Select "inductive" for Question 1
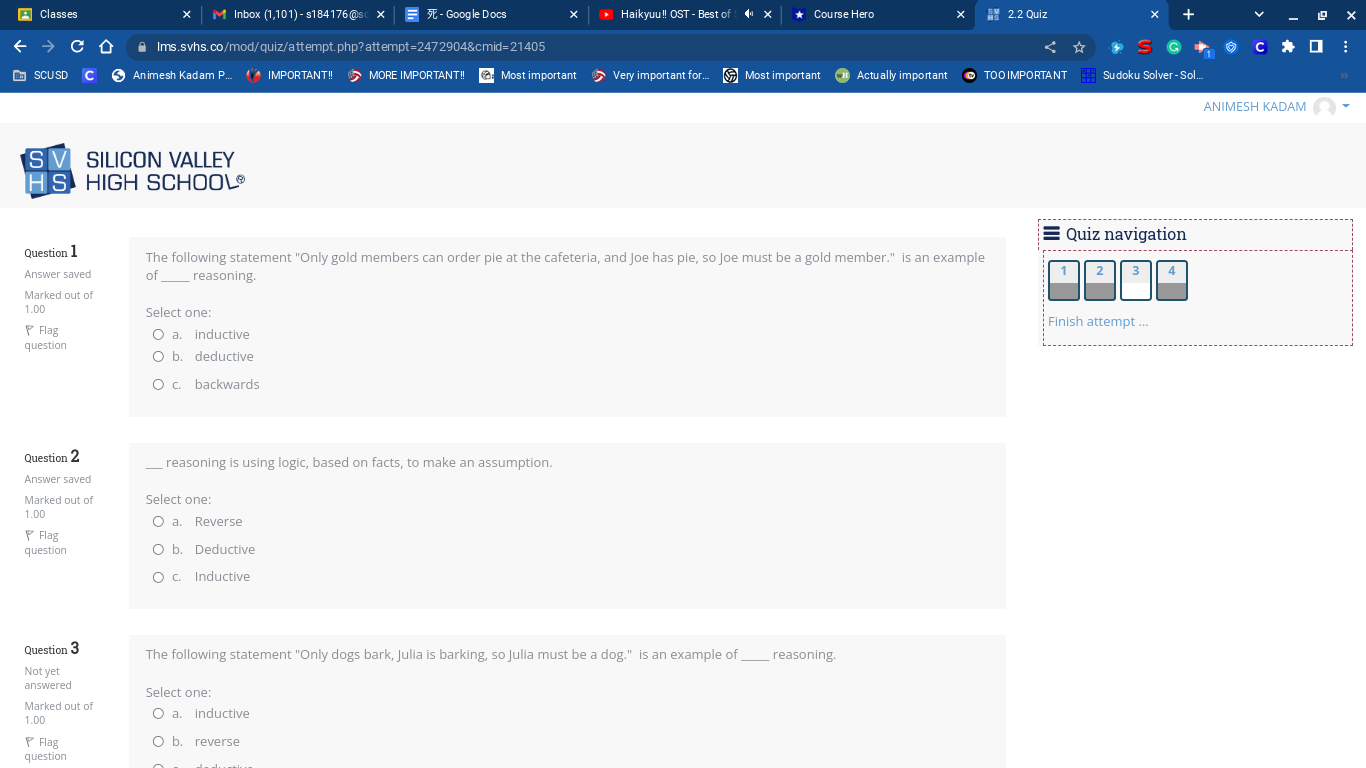The image size is (1366, 768). tap(158, 334)
